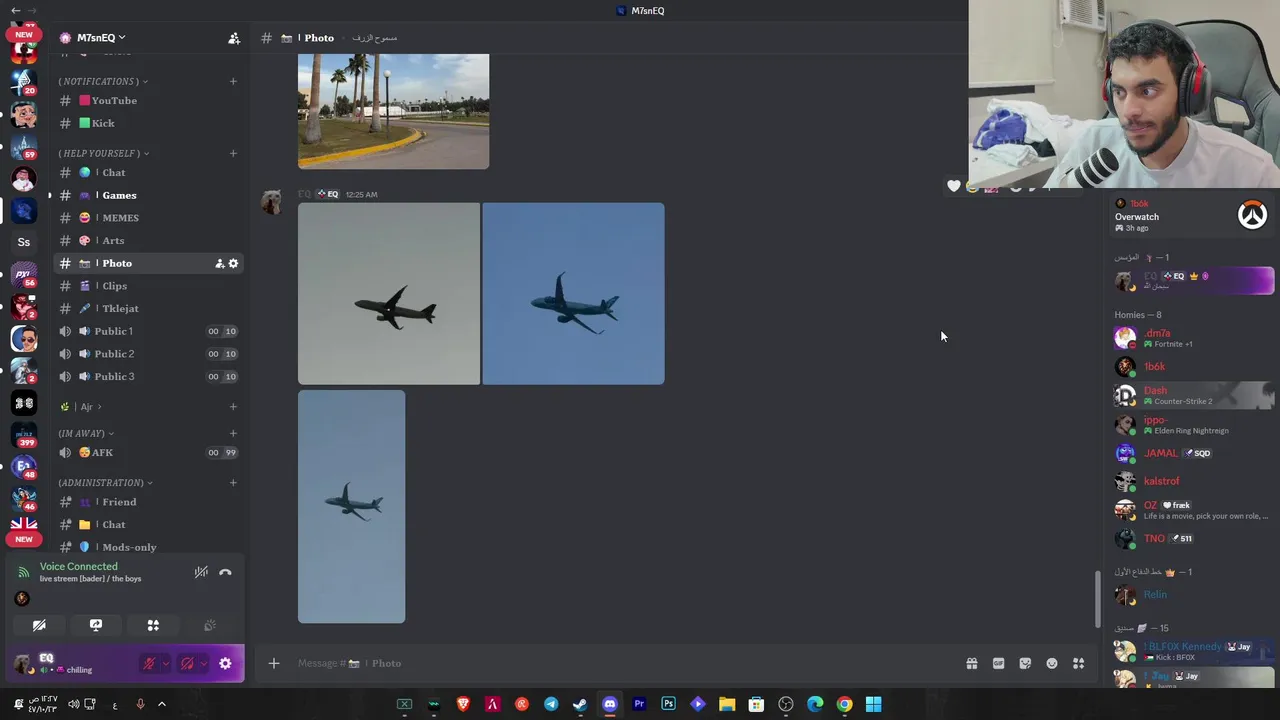This screenshot has width=1280, height=720.
Task: Join the AFK voice channel
Action: click(x=148, y=452)
